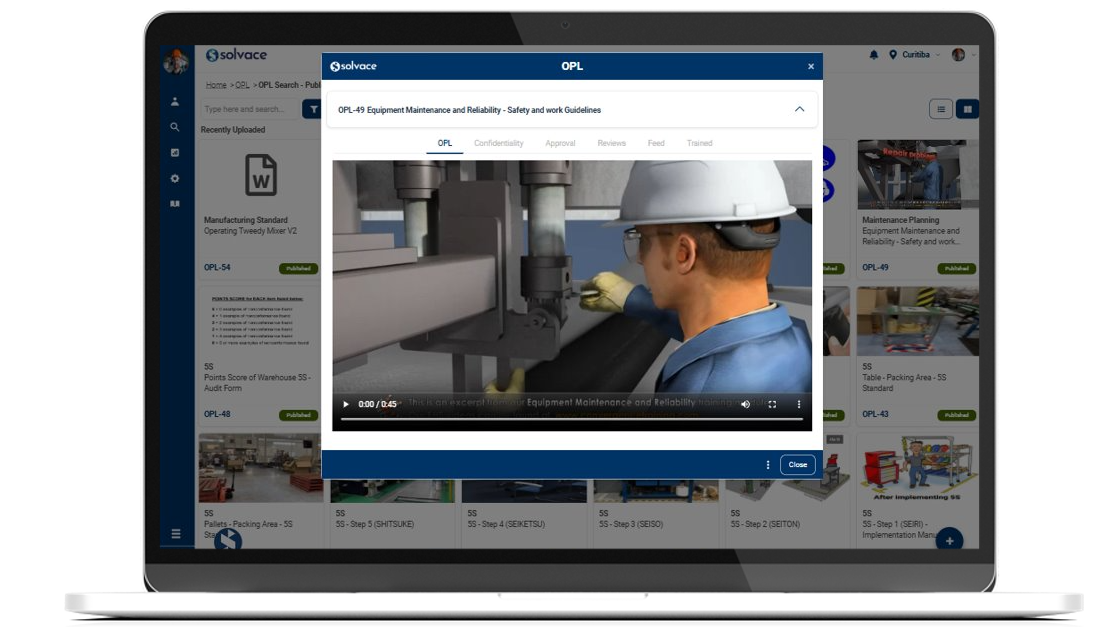Go to Home in the breadcrumb
The height and width of the screenshot is (627, 1115).
(x=216, y=85)
